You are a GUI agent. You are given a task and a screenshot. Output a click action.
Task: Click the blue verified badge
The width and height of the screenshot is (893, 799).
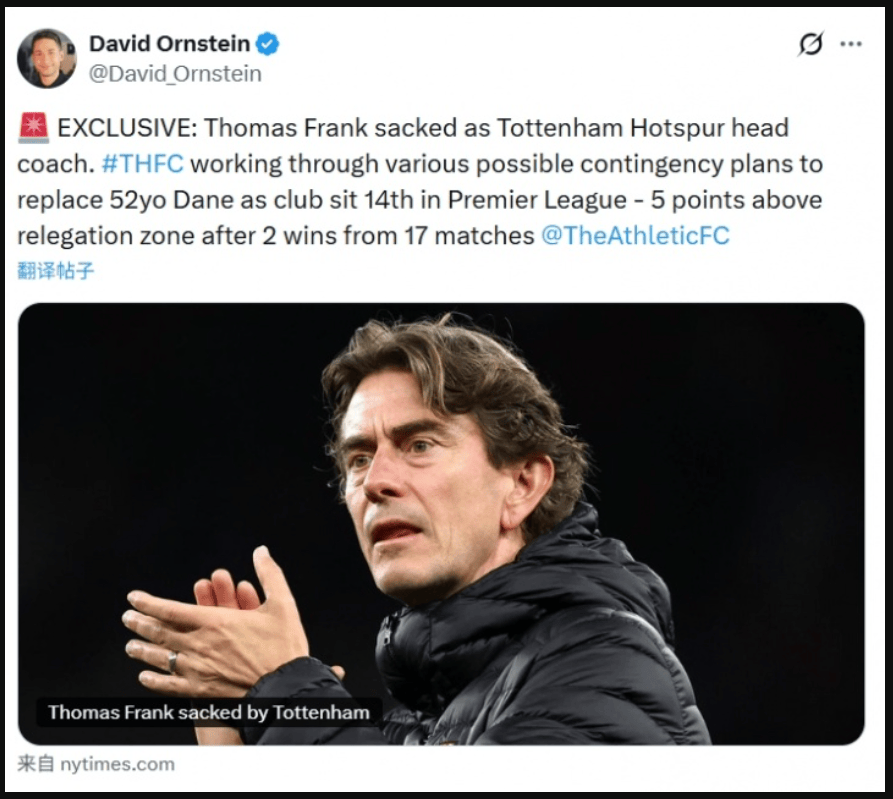point(268,44)
